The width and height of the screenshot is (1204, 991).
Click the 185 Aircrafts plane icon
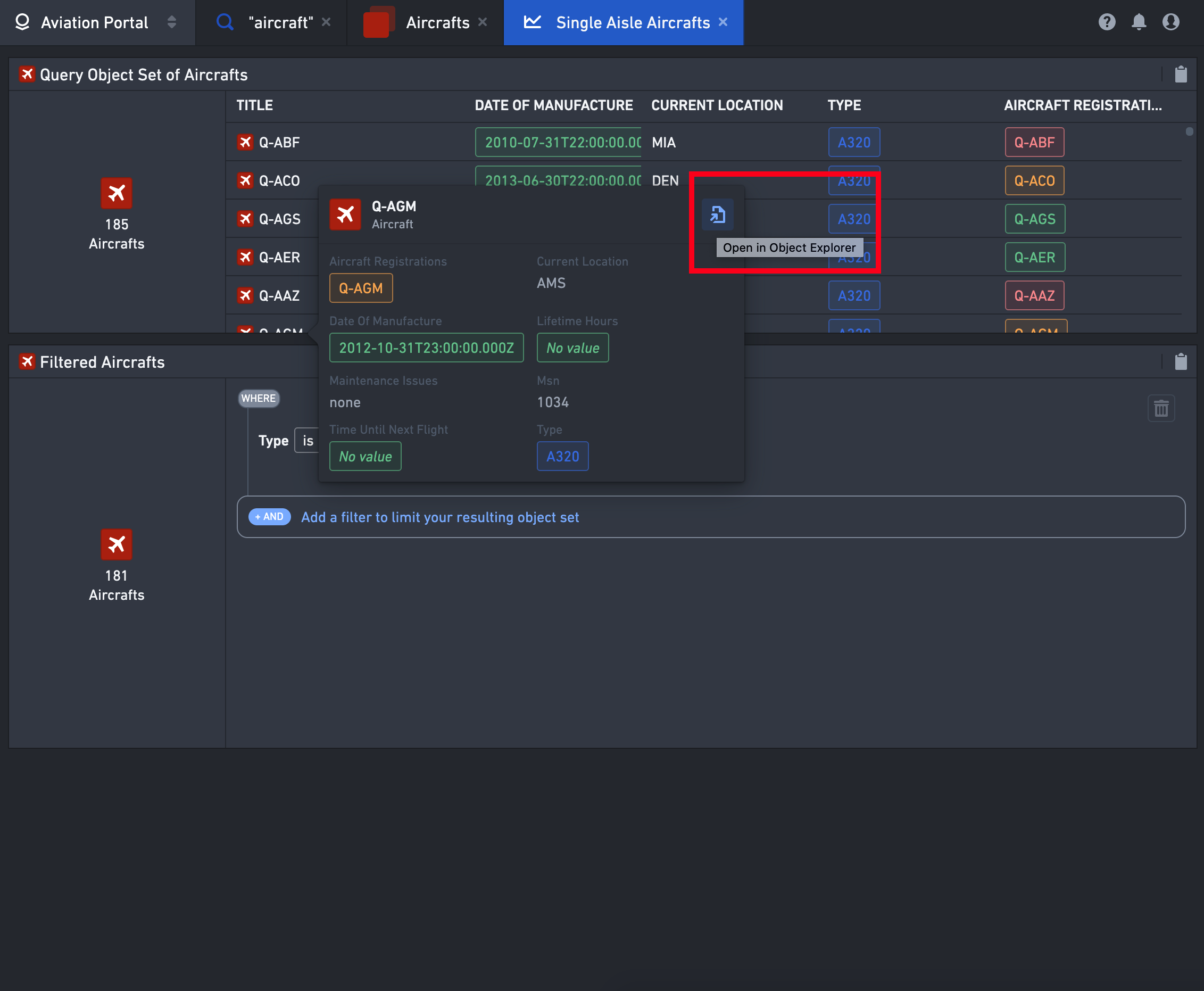(x=117, y=193)
